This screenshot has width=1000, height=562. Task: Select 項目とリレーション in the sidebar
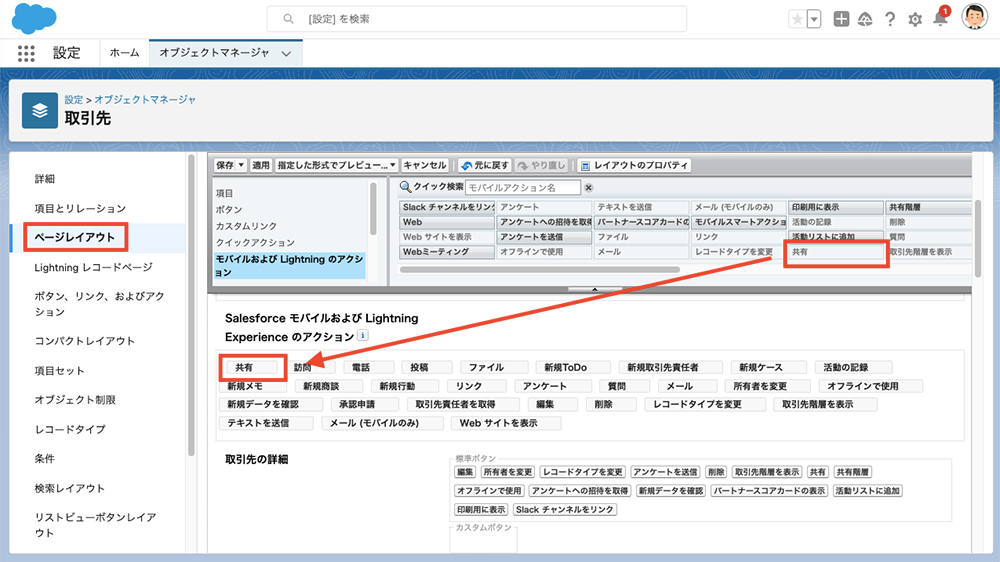point(80,209)
